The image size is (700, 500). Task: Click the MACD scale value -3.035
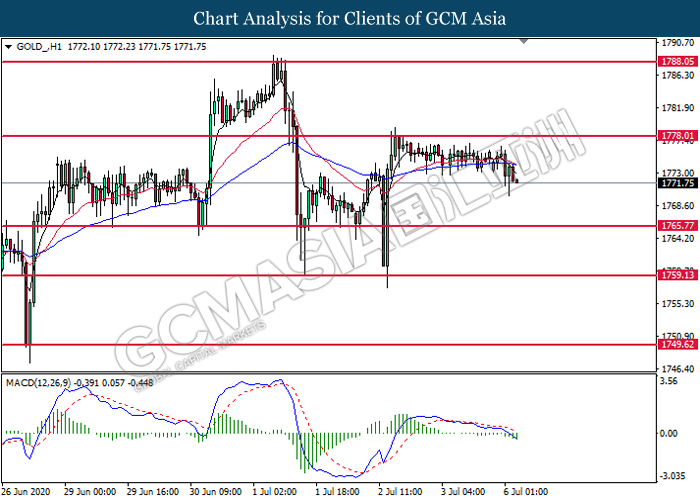coord(673,476)
